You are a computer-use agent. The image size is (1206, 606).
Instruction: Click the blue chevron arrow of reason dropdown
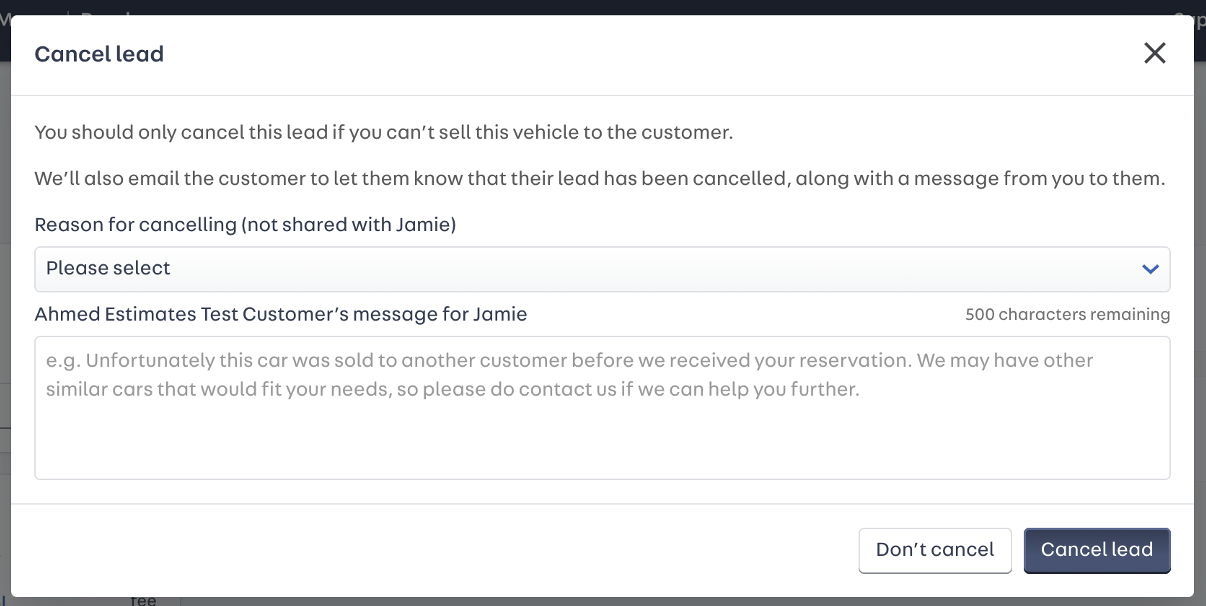point(1150,269)
